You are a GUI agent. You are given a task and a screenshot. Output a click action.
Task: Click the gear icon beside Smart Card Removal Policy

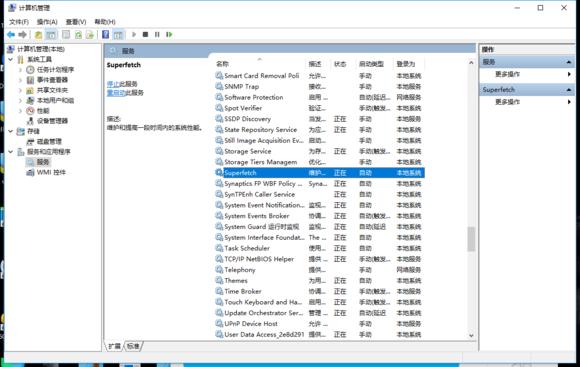point(219,75)
